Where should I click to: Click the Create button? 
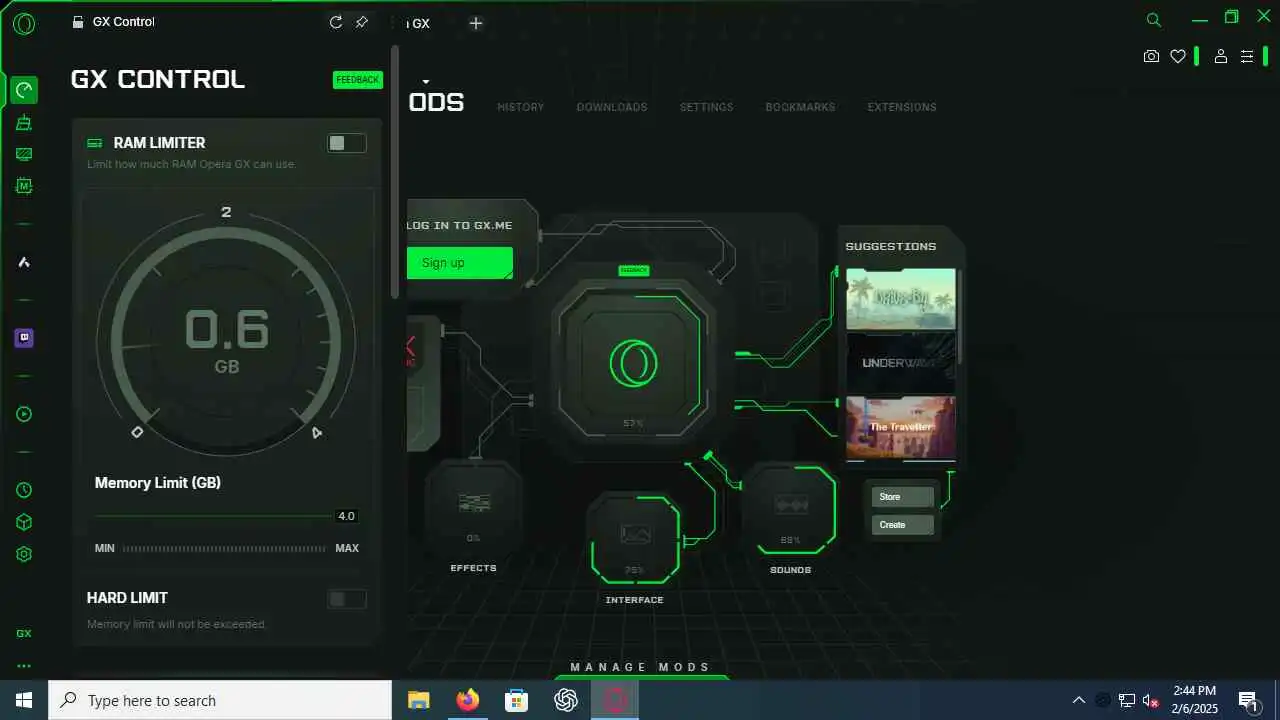pos(902,525)
